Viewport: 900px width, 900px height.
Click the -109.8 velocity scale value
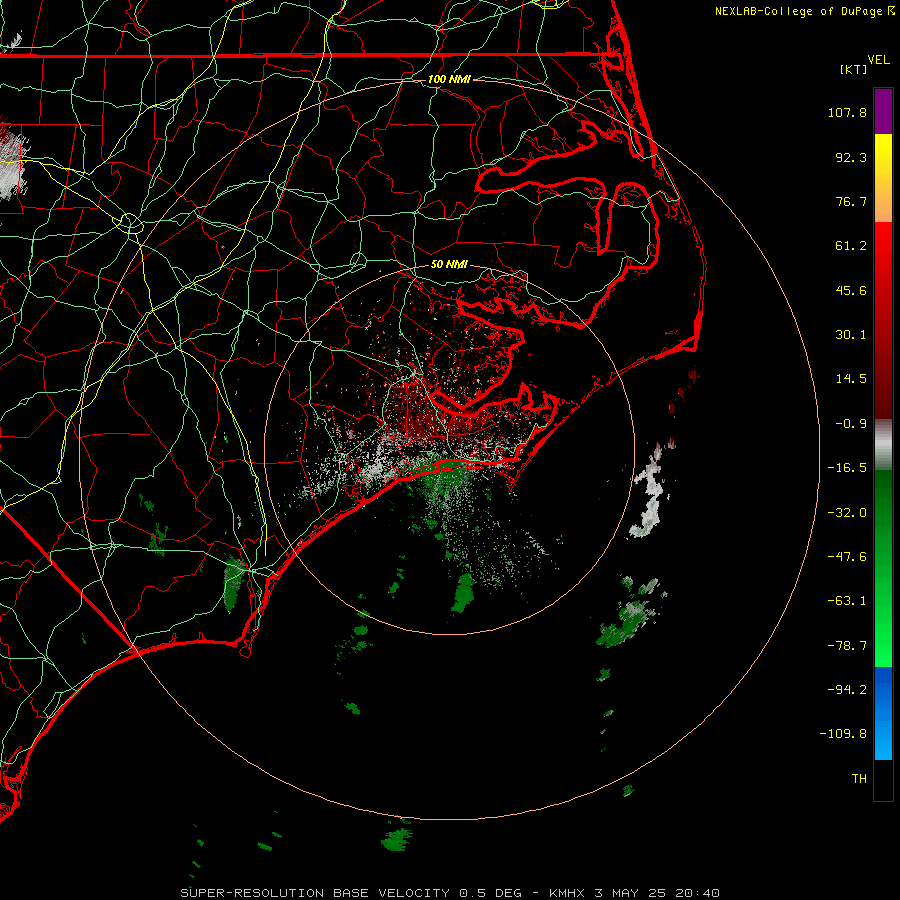[x=843, y=734]
